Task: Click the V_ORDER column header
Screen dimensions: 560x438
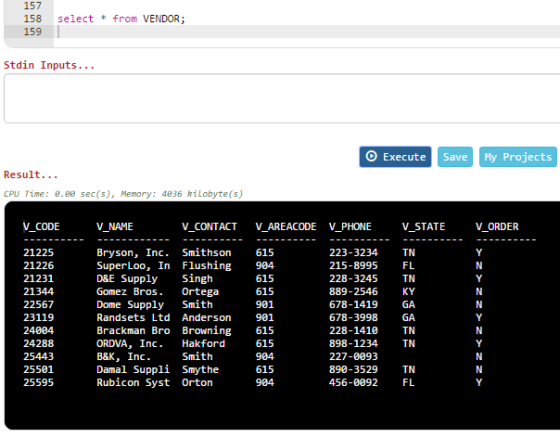Action: coord(497,227)
